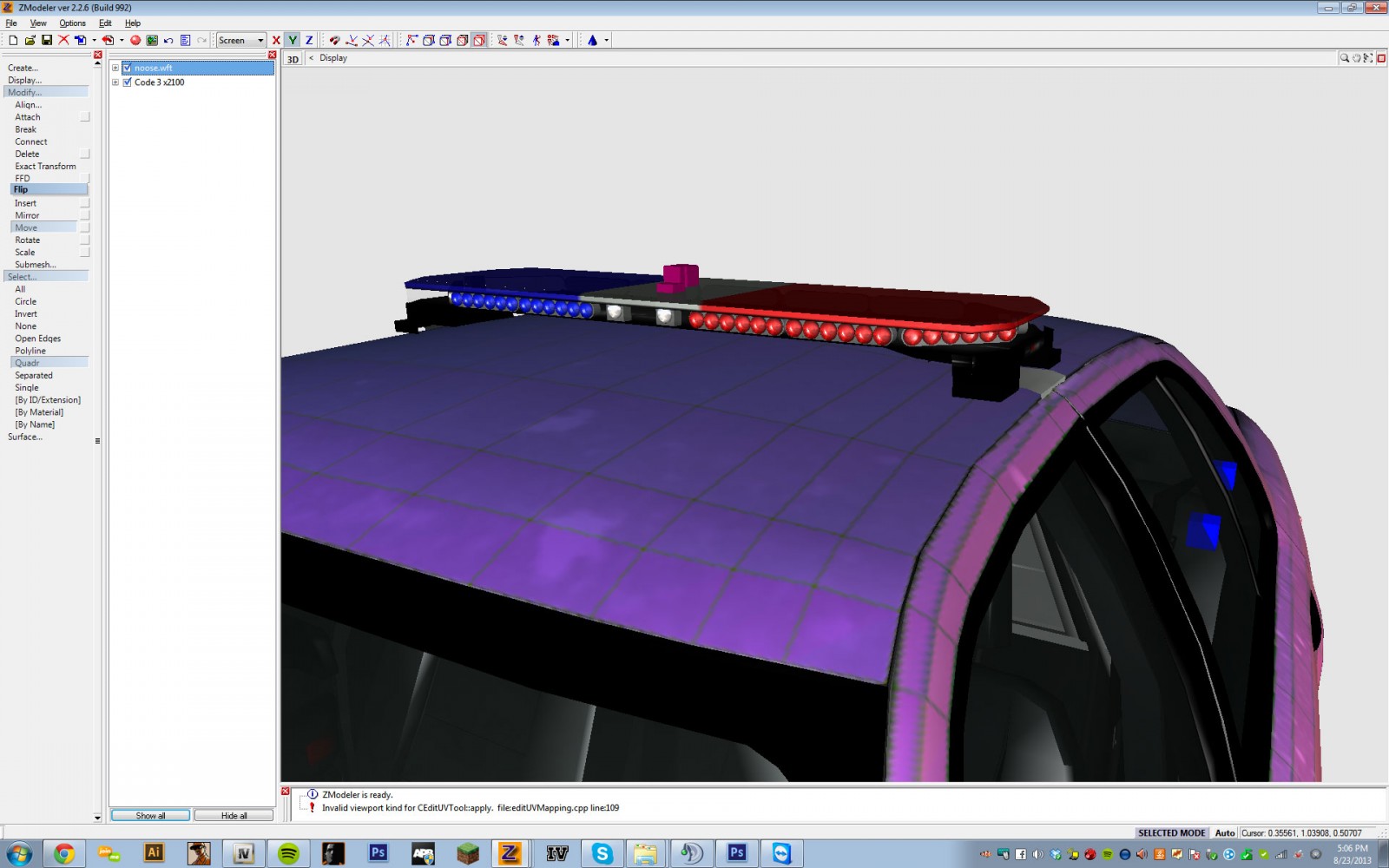Open the Edit menu
This screenshot has width=1389, height=868.
click(105, 23)
